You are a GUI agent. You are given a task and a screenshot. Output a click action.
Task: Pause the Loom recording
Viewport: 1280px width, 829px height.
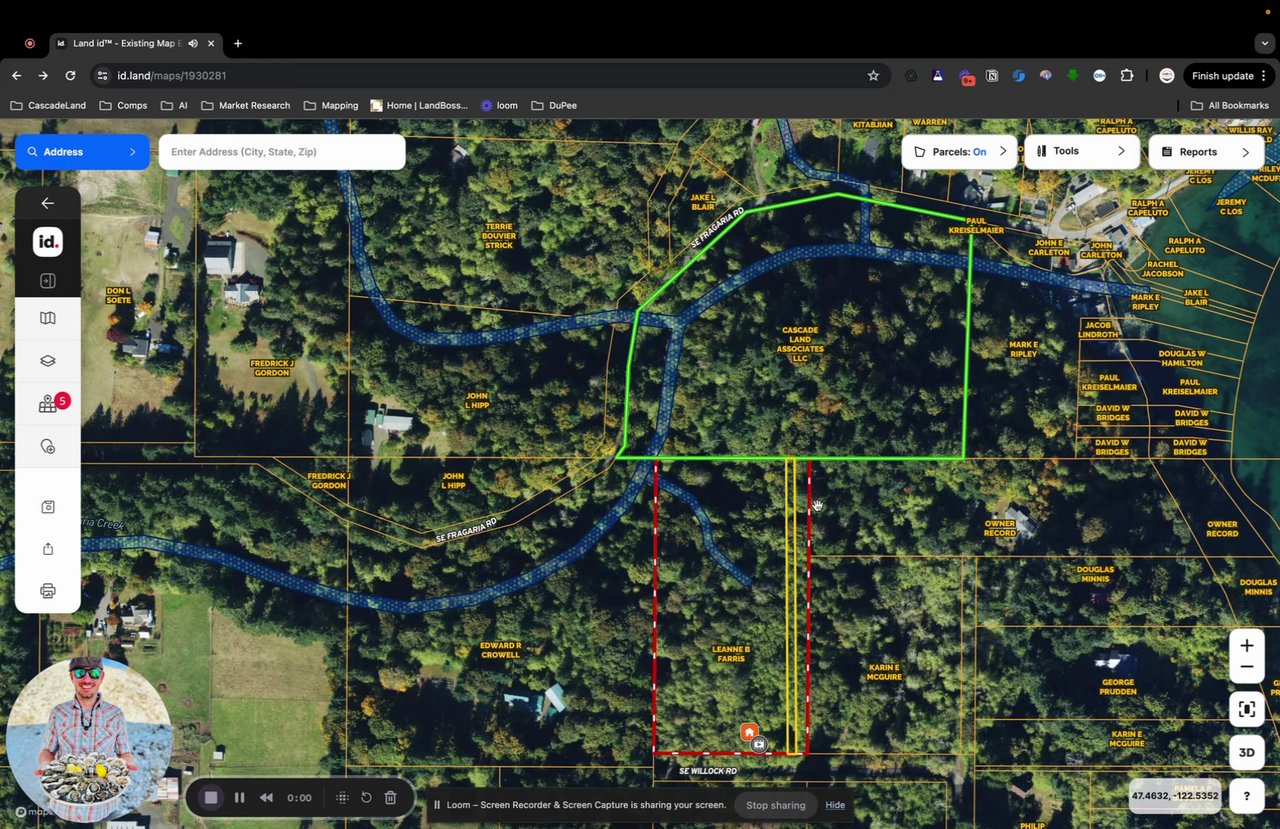(x=239, y=798)
